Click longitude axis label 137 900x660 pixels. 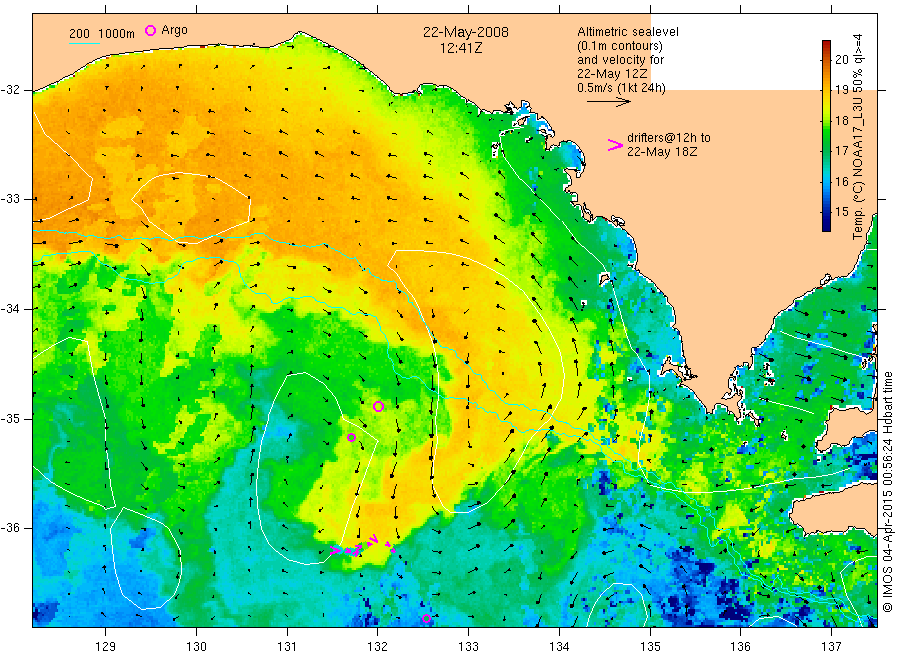point(831,647)
